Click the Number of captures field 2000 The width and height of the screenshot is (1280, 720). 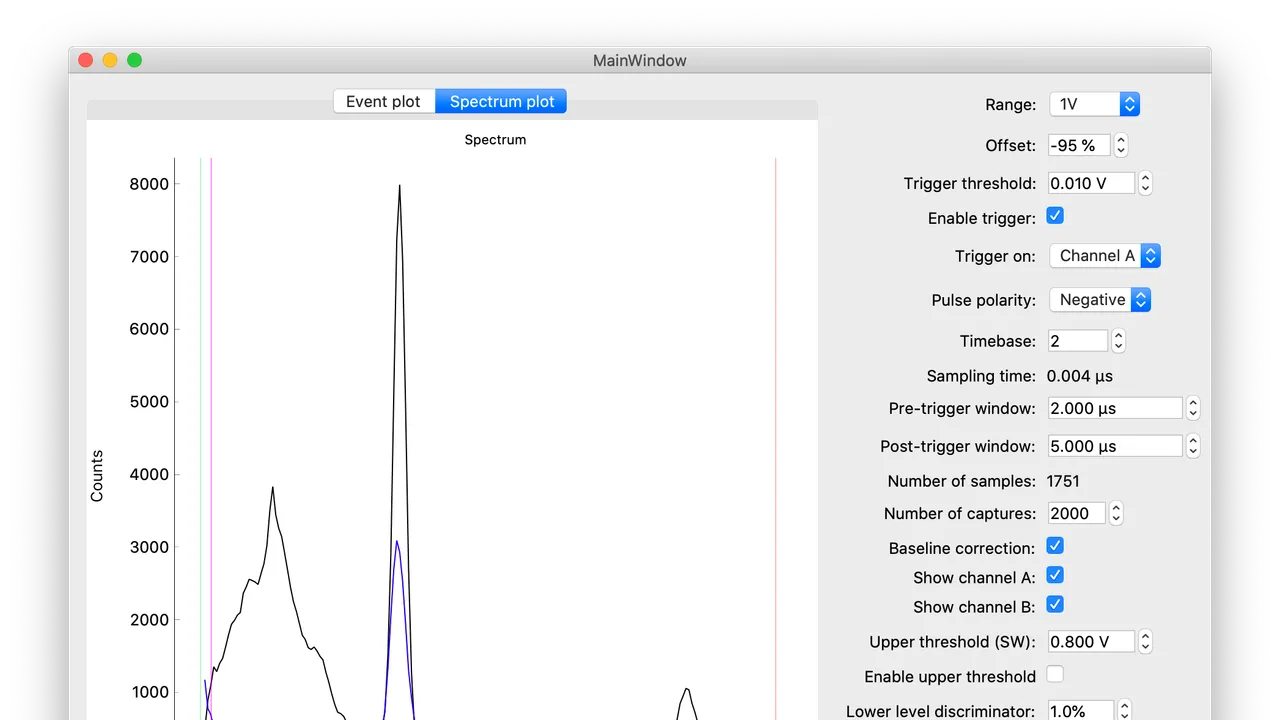1077,513
